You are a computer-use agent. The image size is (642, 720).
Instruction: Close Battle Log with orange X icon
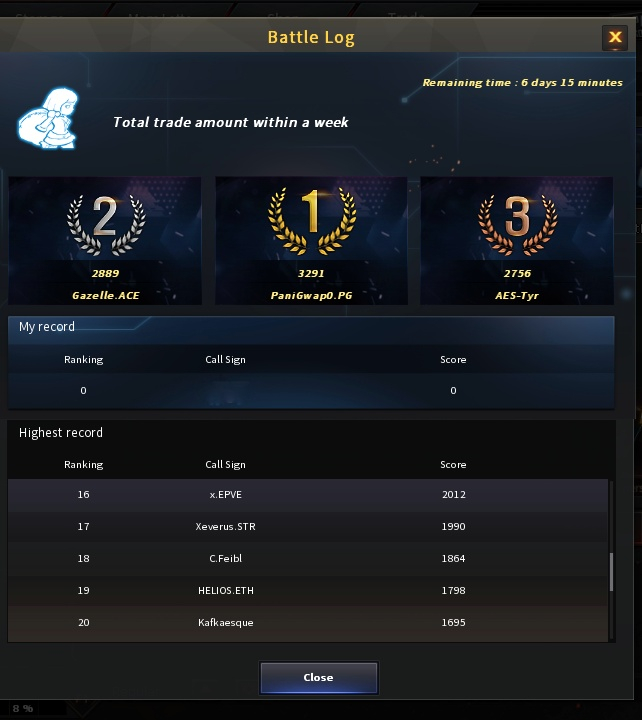click(615, 37)
